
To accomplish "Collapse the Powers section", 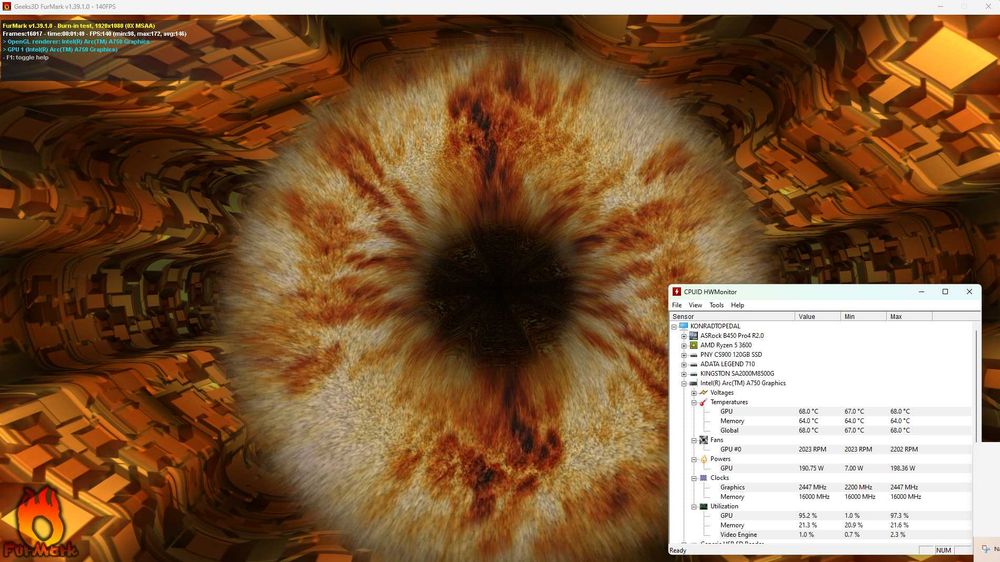I will click(x=694, y=460).
